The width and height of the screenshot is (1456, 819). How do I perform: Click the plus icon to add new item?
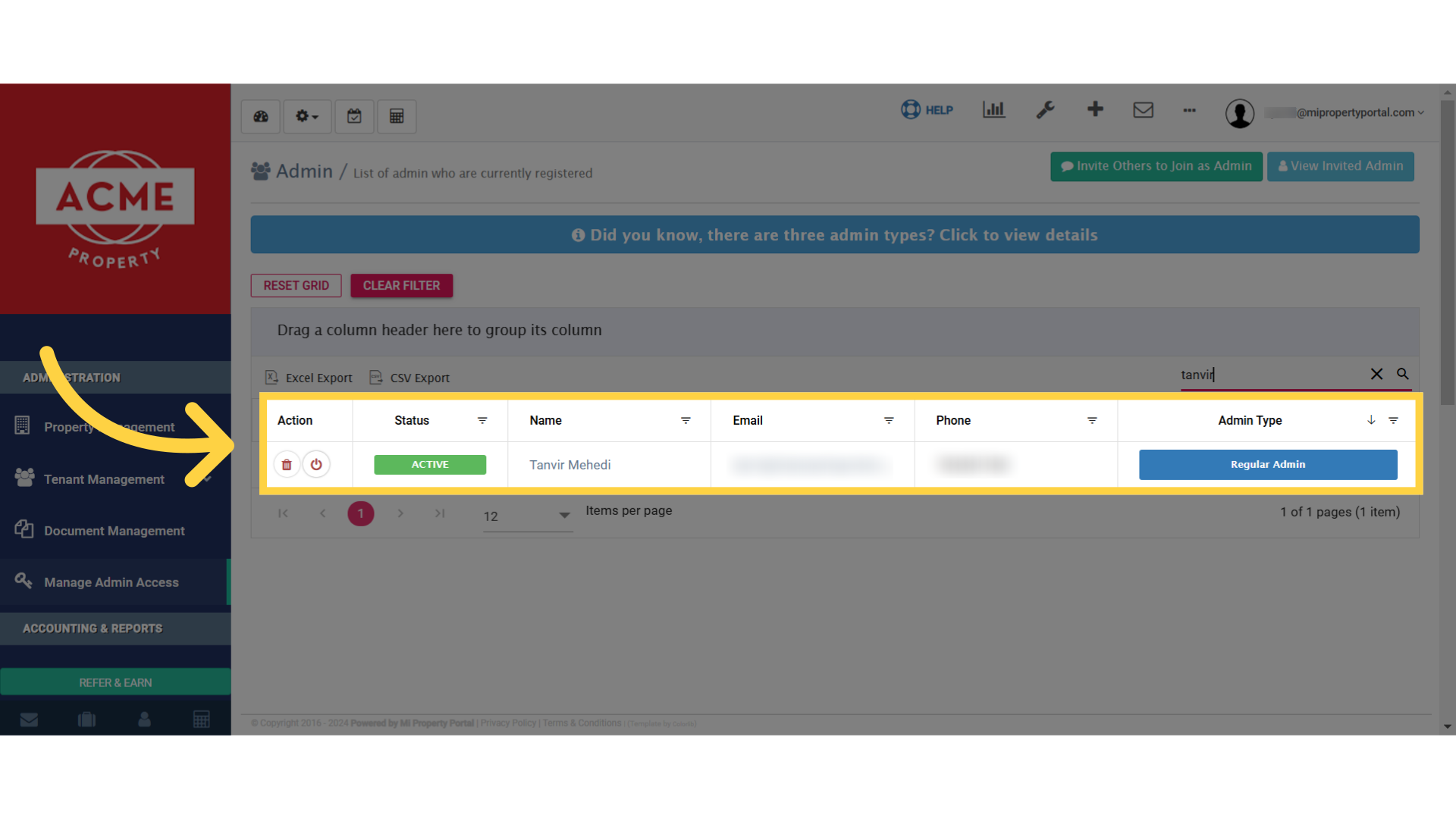(x=1095, y=110)
